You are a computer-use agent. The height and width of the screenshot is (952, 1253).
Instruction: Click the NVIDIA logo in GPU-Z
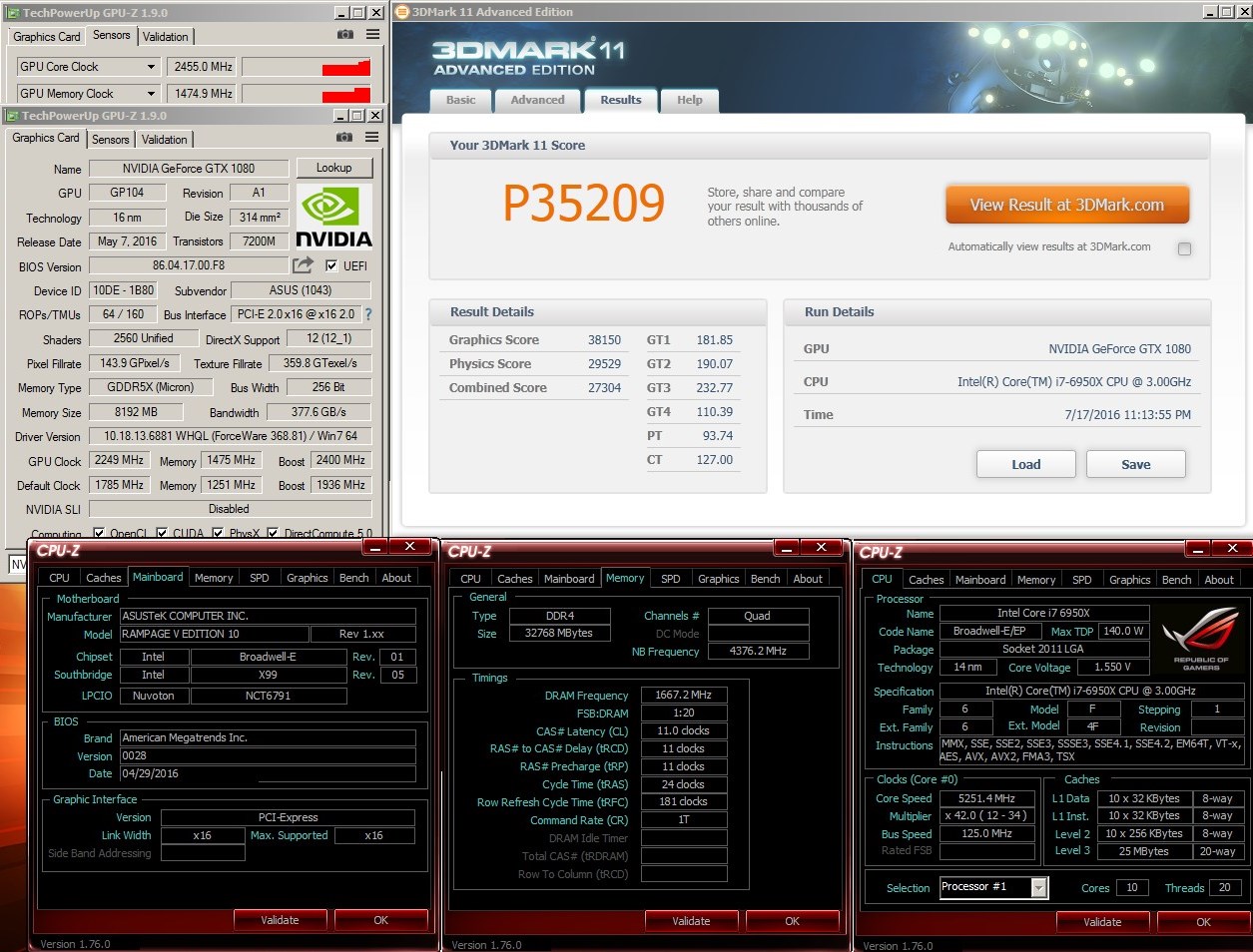[x=333, y=215]
